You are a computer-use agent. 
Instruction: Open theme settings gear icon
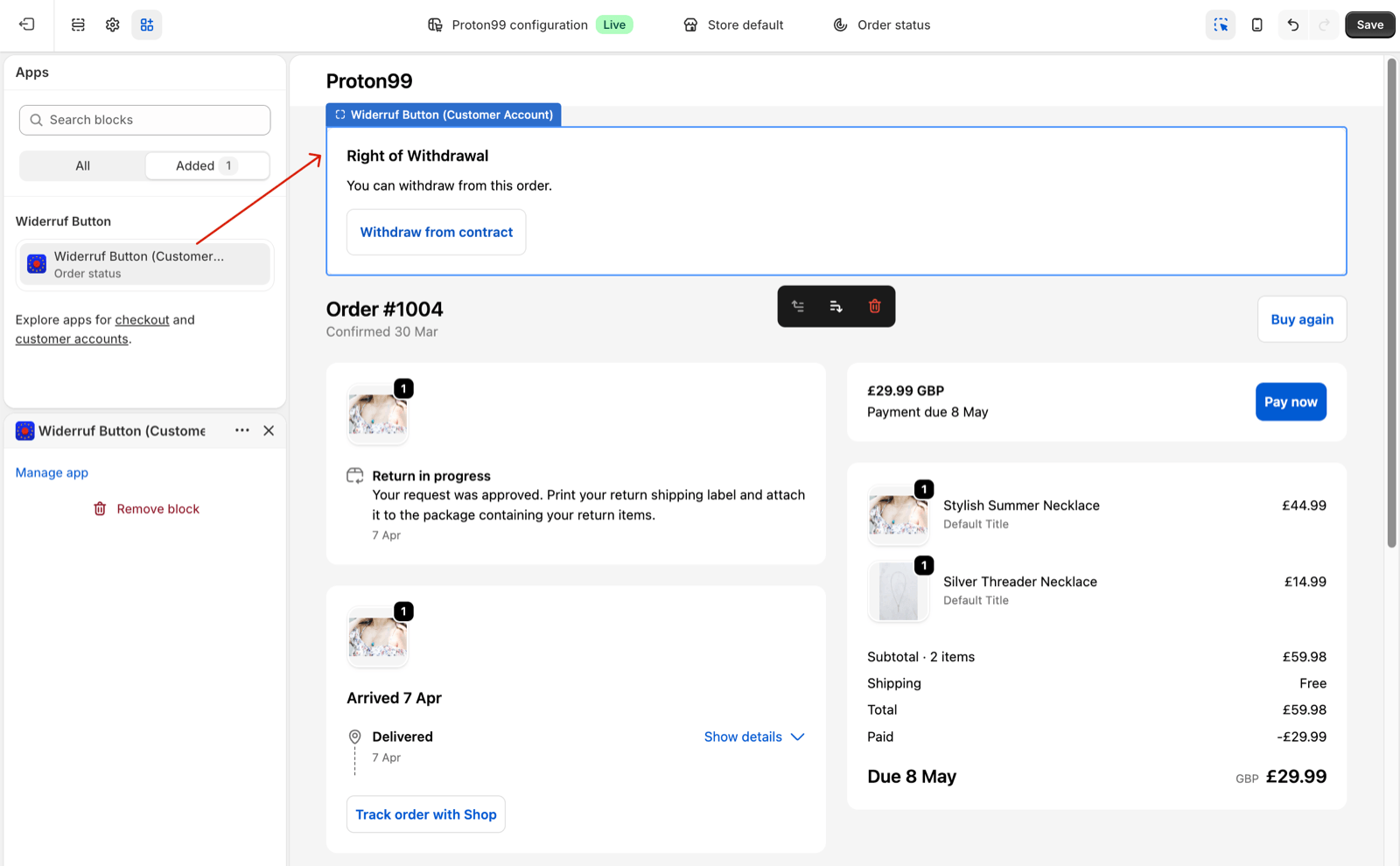(x=112, y=24)
